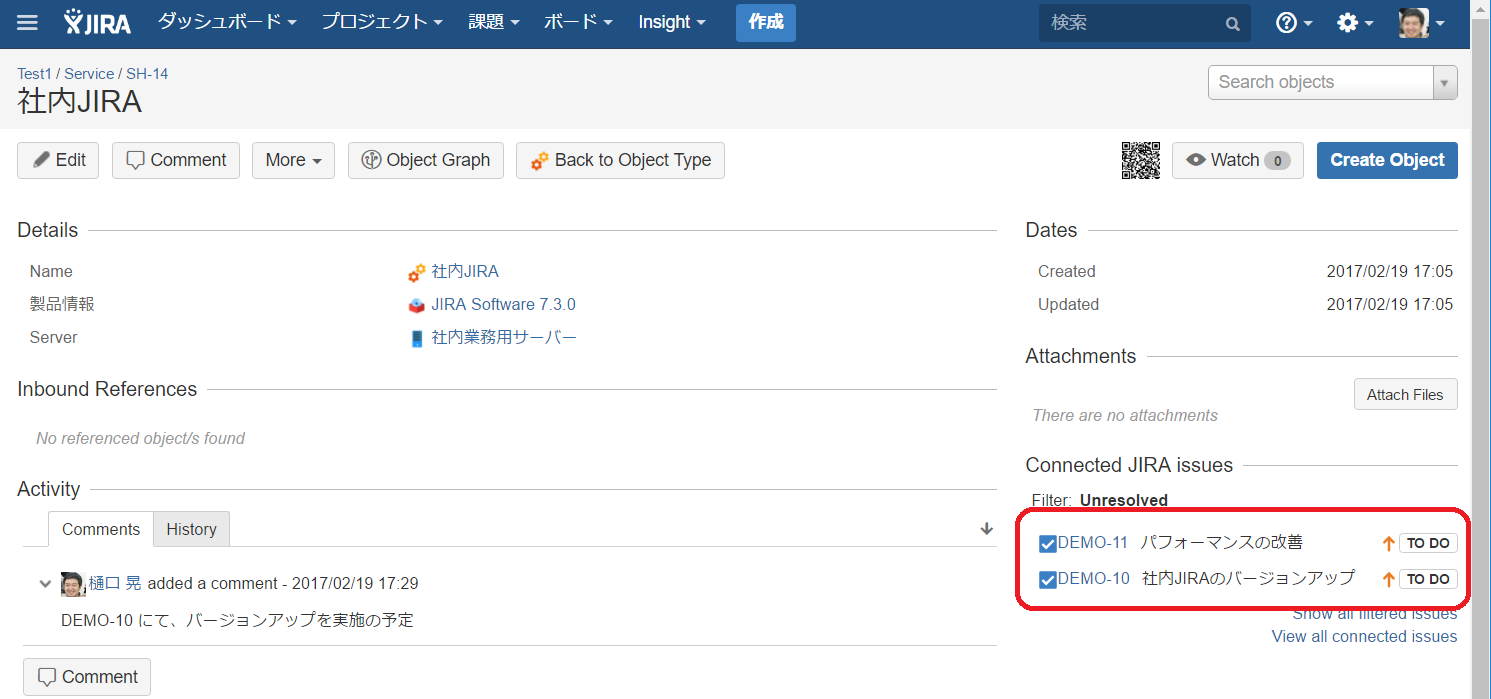Screen dimensions: 1491x699
Task: Open the Service breadcrumb link
Action: (89, 74)
